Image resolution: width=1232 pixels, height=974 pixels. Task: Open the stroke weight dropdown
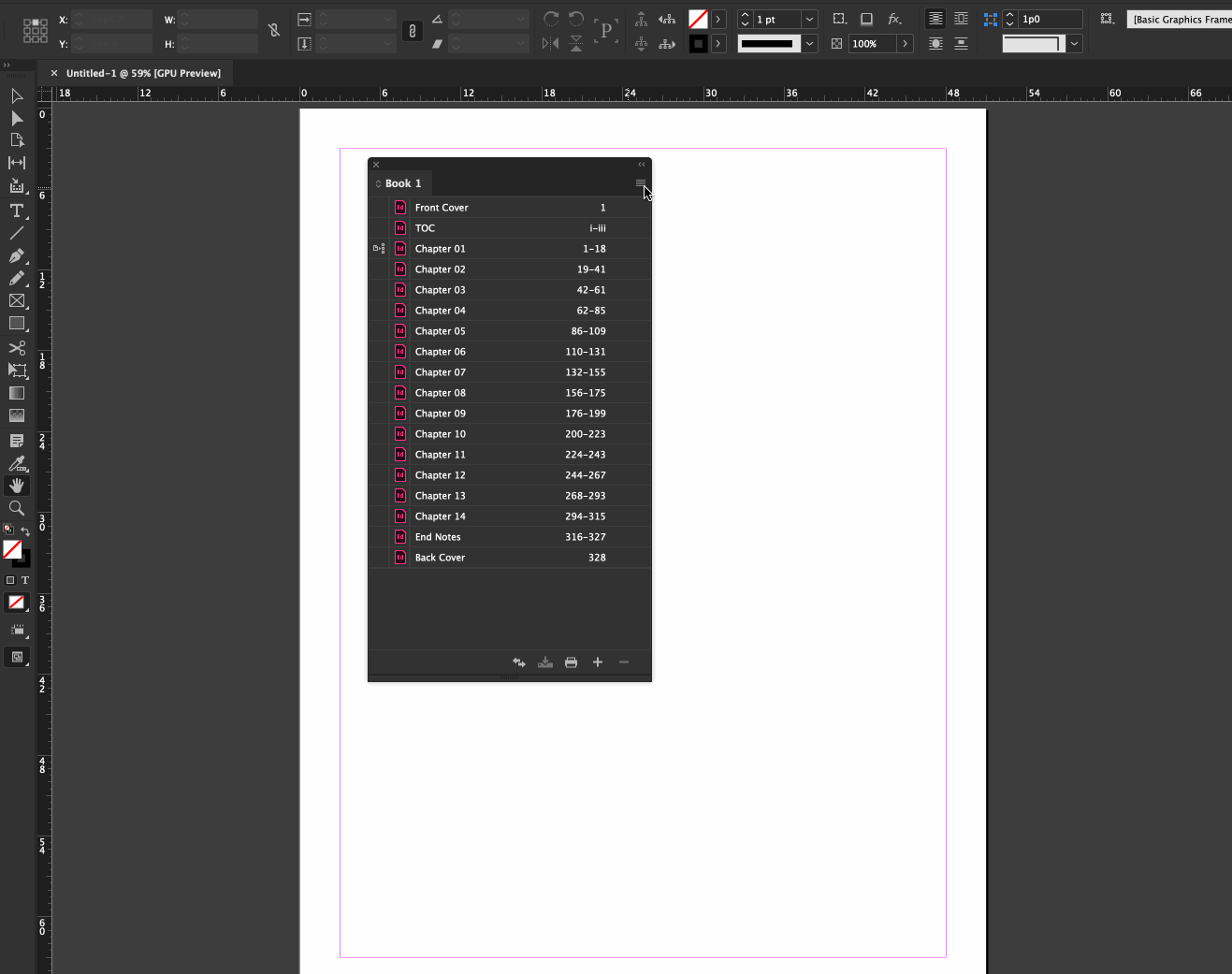pyautogui.click(x=809, y=19)
